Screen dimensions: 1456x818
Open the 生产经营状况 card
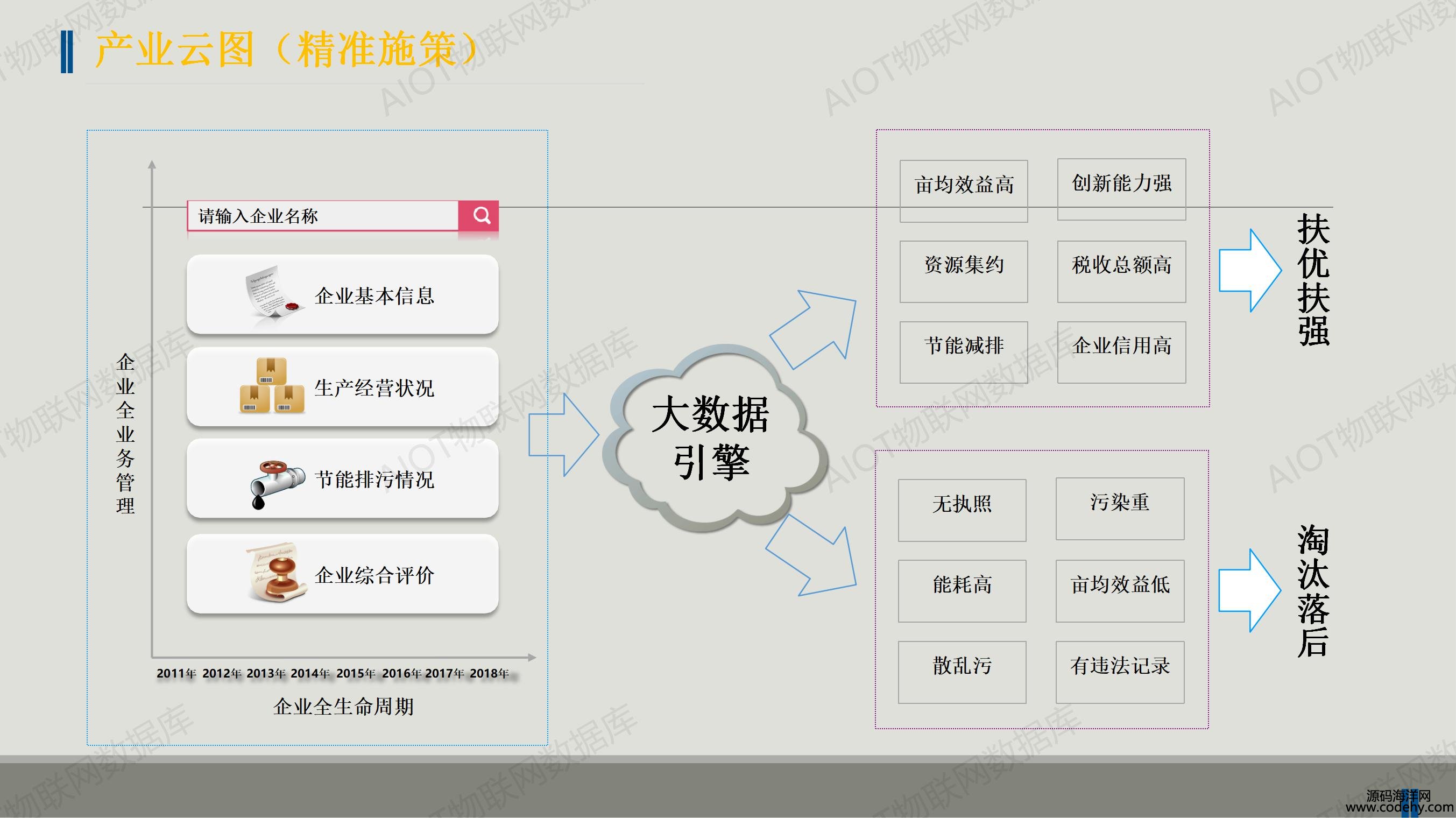[x=343, y=387]
